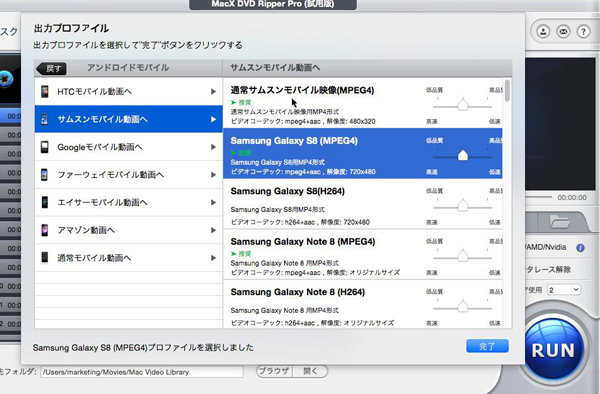Select アマゾン動画へ category

click(129, 230)
